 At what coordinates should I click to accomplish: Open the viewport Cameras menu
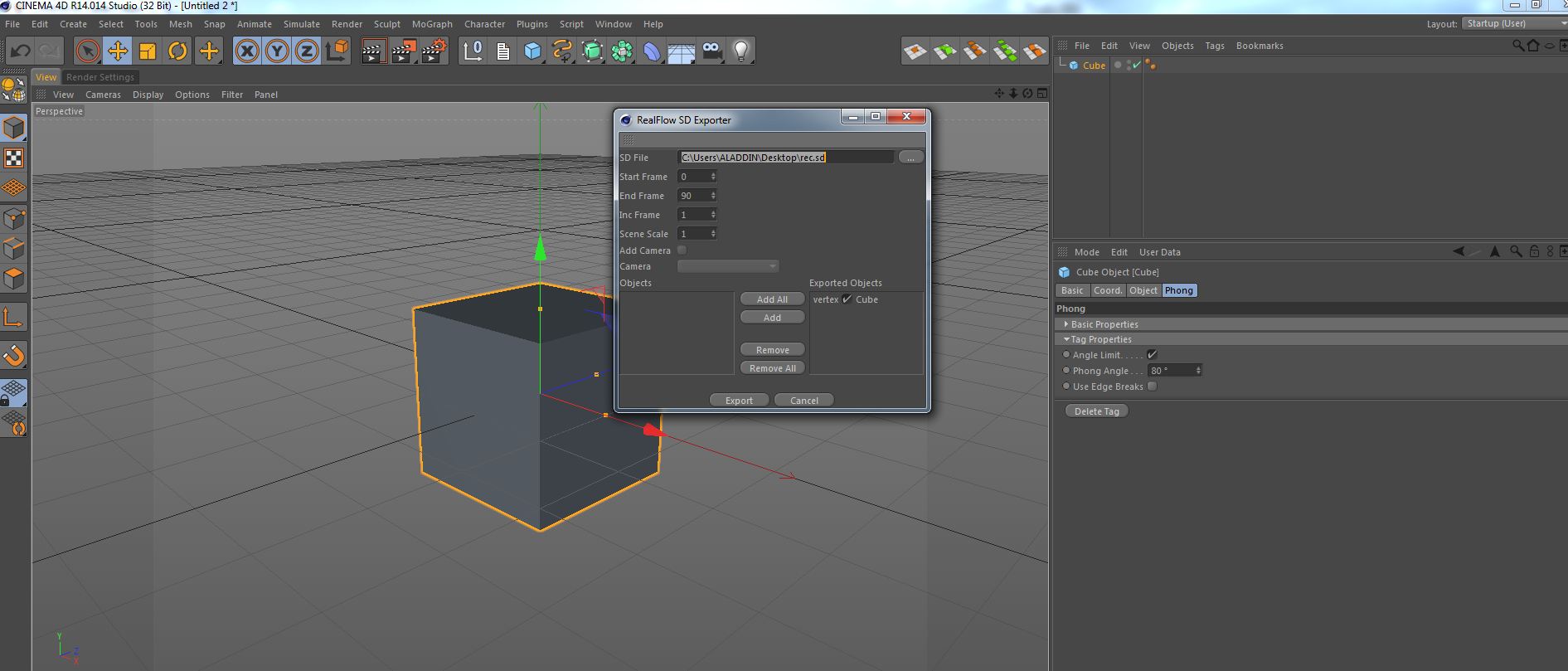103,95
